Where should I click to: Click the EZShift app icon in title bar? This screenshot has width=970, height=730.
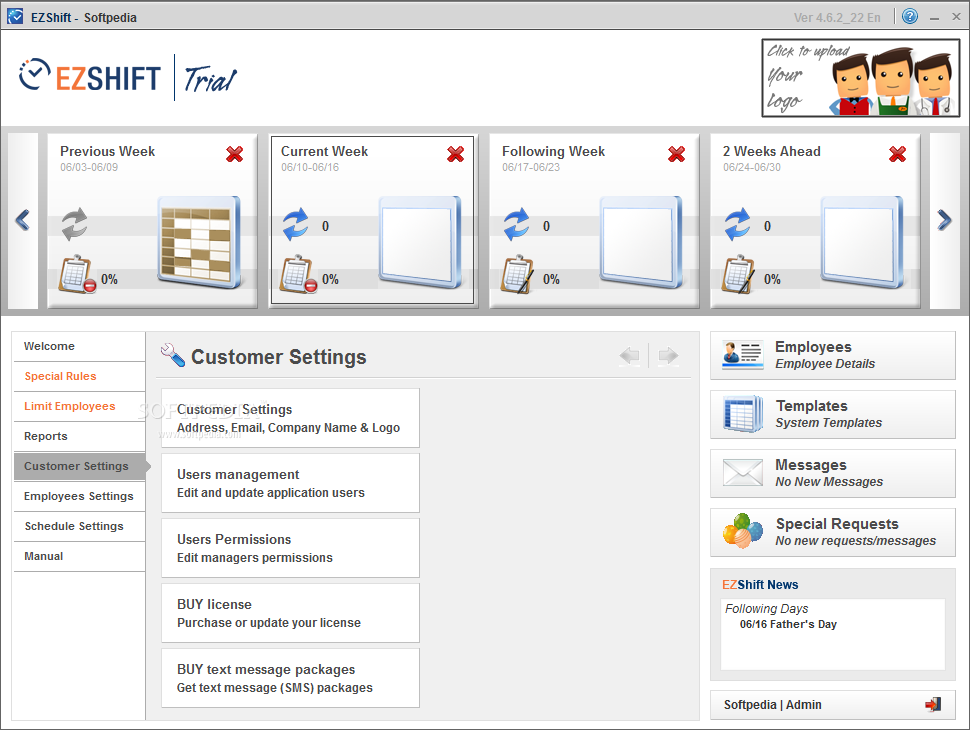15,16
